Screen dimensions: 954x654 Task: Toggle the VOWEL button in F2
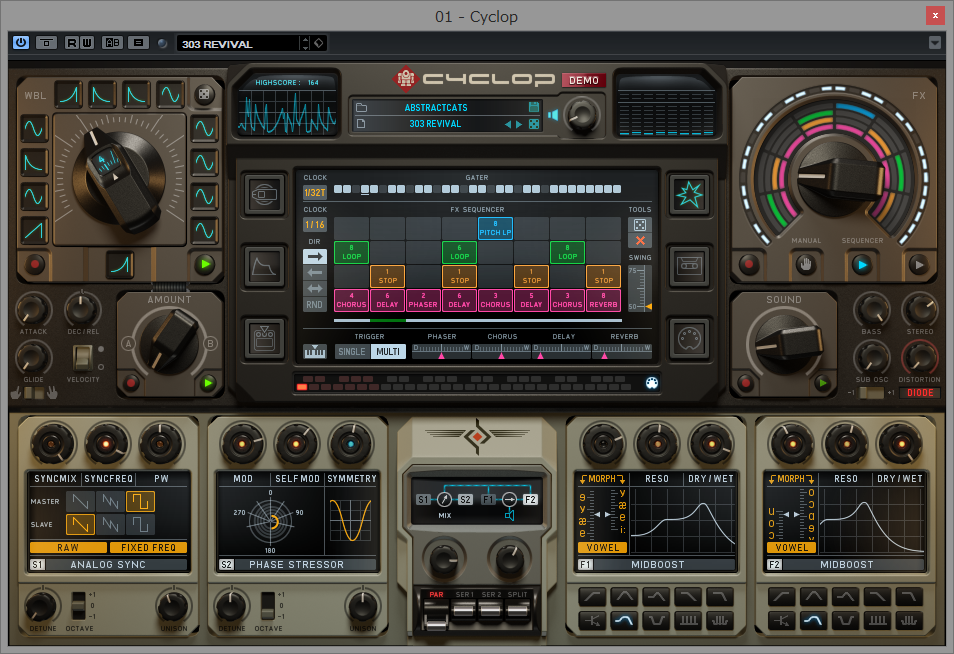(x=792, y=548)
